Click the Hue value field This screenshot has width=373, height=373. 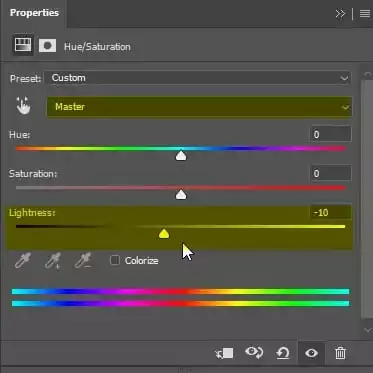click(x=330, y=134)
